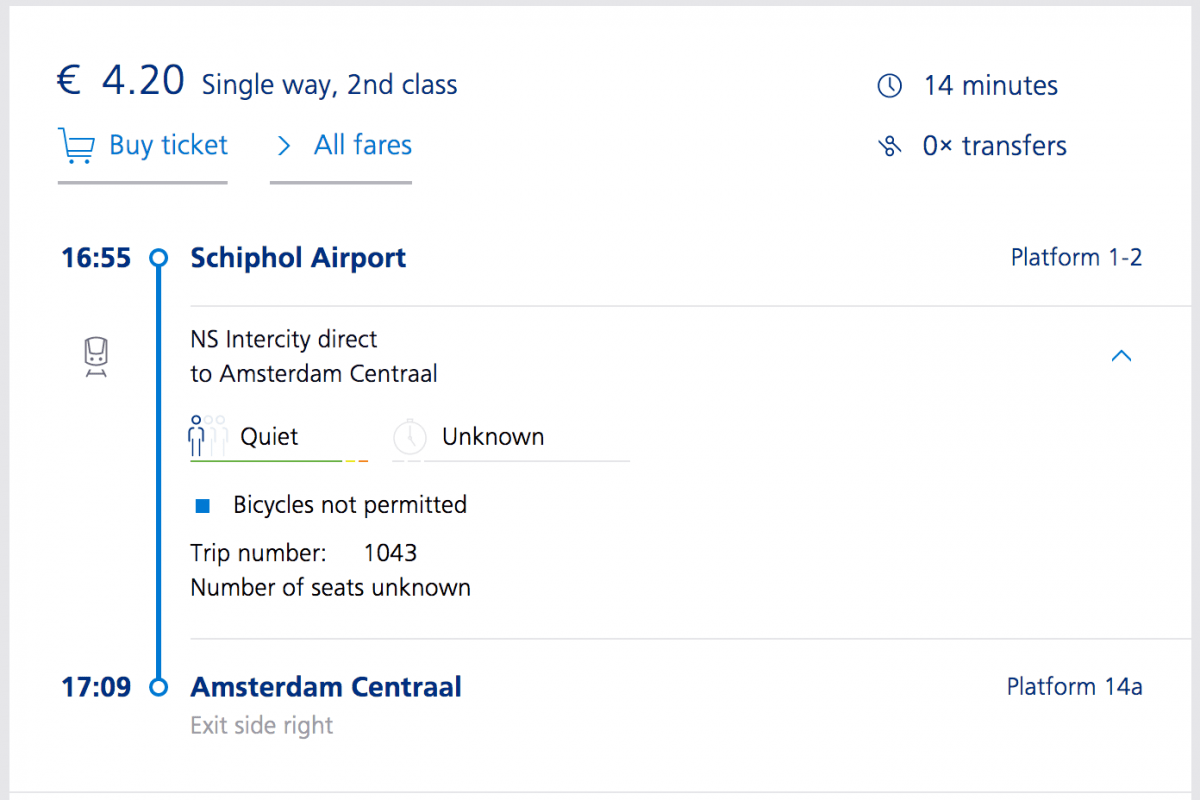Select the Amsterdam Centraal station name
Image resolution: width=1200 pixels, height=800 pixels.
326,688
